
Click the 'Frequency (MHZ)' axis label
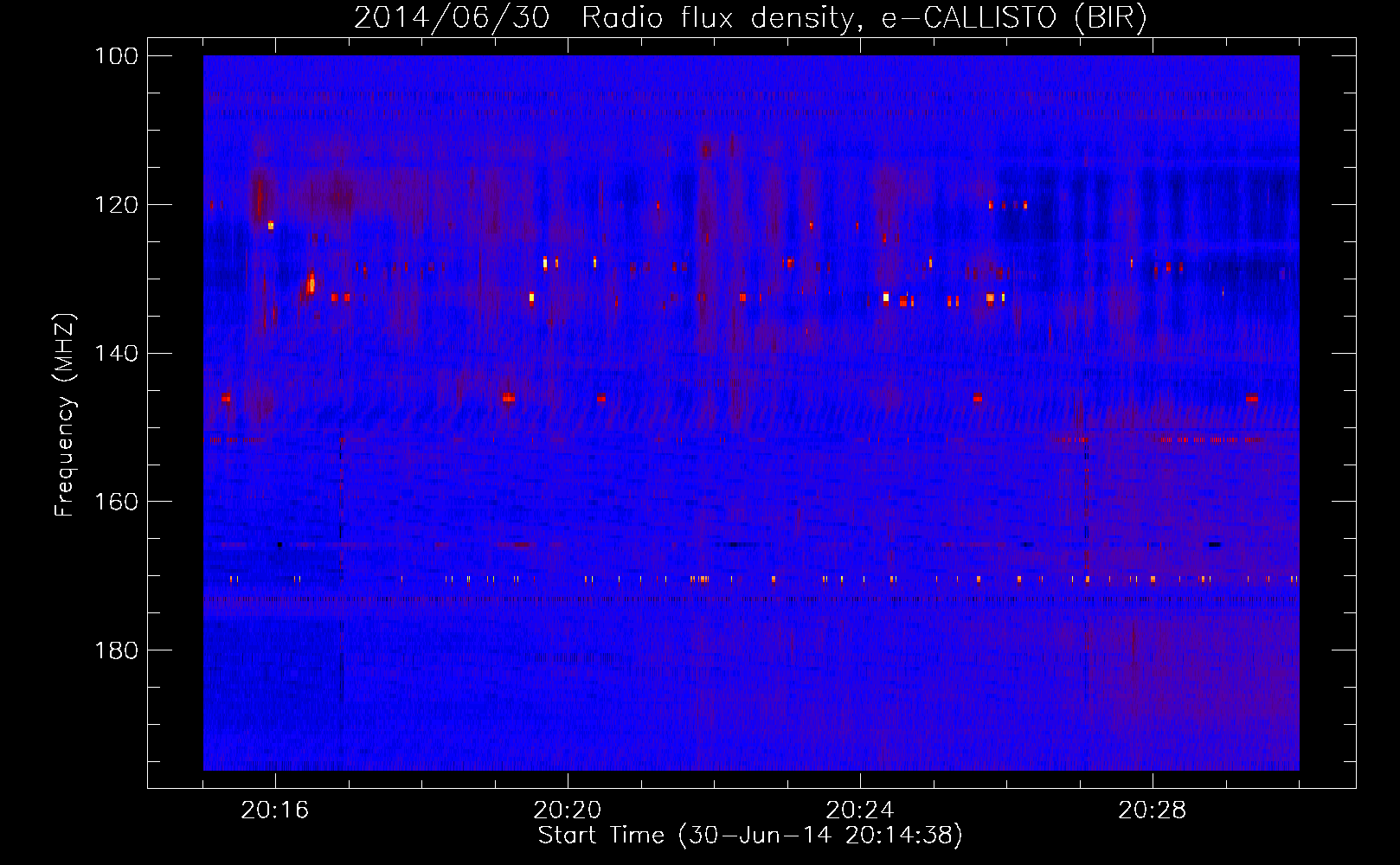65,415
